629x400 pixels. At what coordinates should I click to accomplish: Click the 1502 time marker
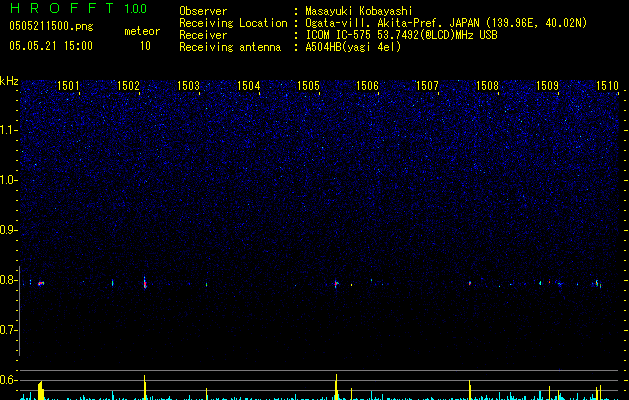pos(128,85)
